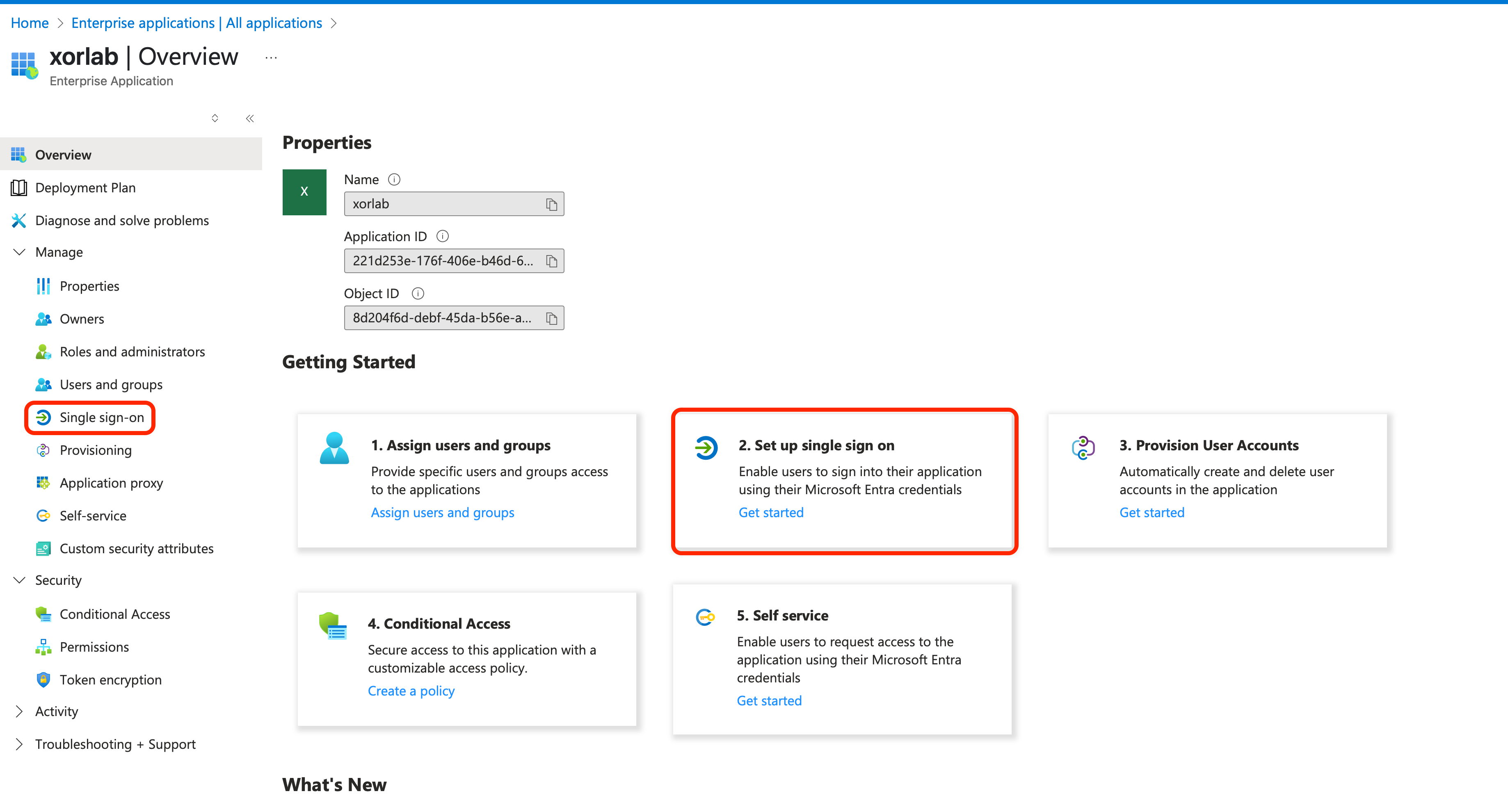Click the Permissions hierarchy icon
Viewport: 1508px width, 812px height.
(43, 646)
